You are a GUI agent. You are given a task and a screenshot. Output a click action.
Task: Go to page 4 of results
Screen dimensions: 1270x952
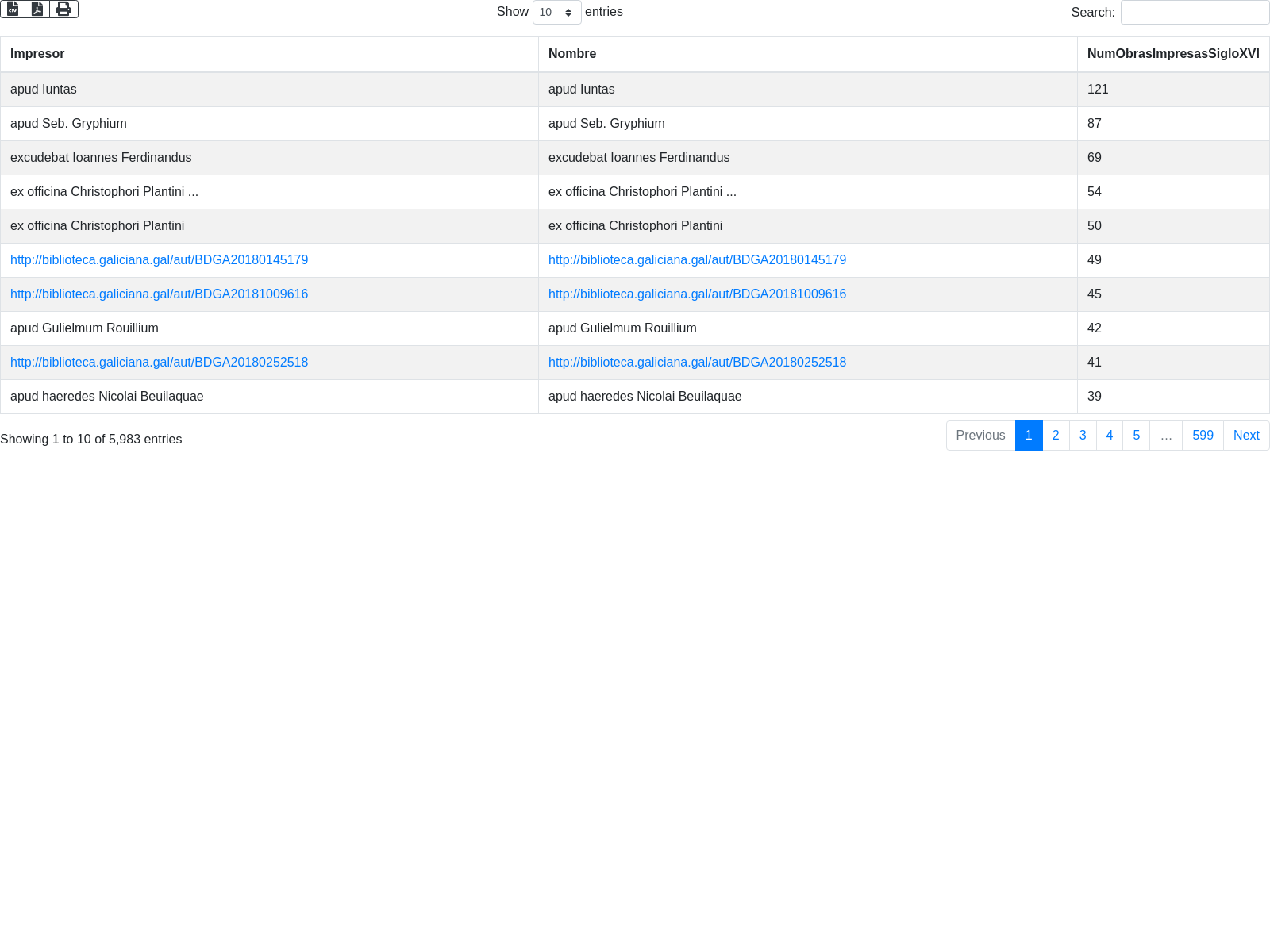1109,436
